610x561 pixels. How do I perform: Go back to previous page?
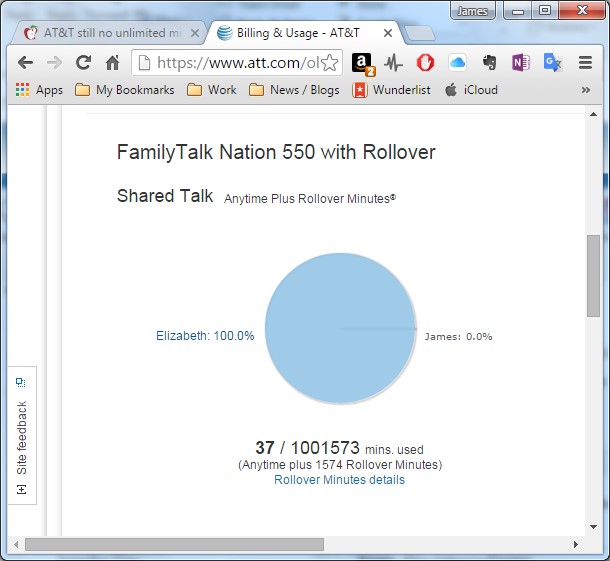coord(25,63)
